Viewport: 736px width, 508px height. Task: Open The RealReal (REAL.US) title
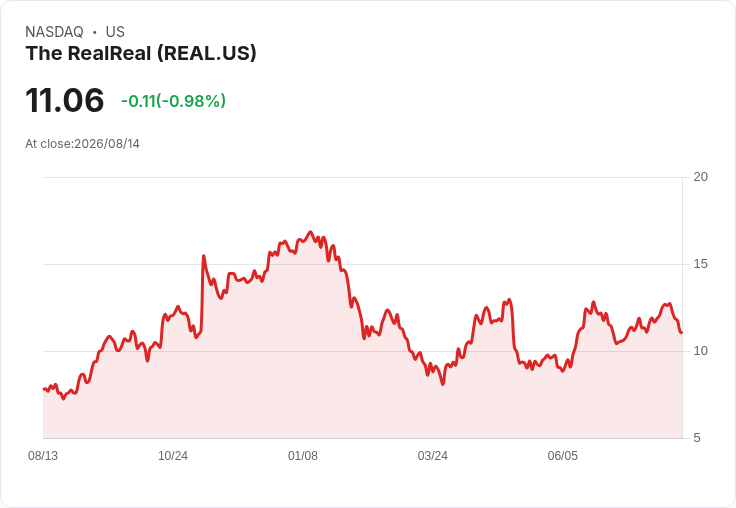(x=141, y=53)
